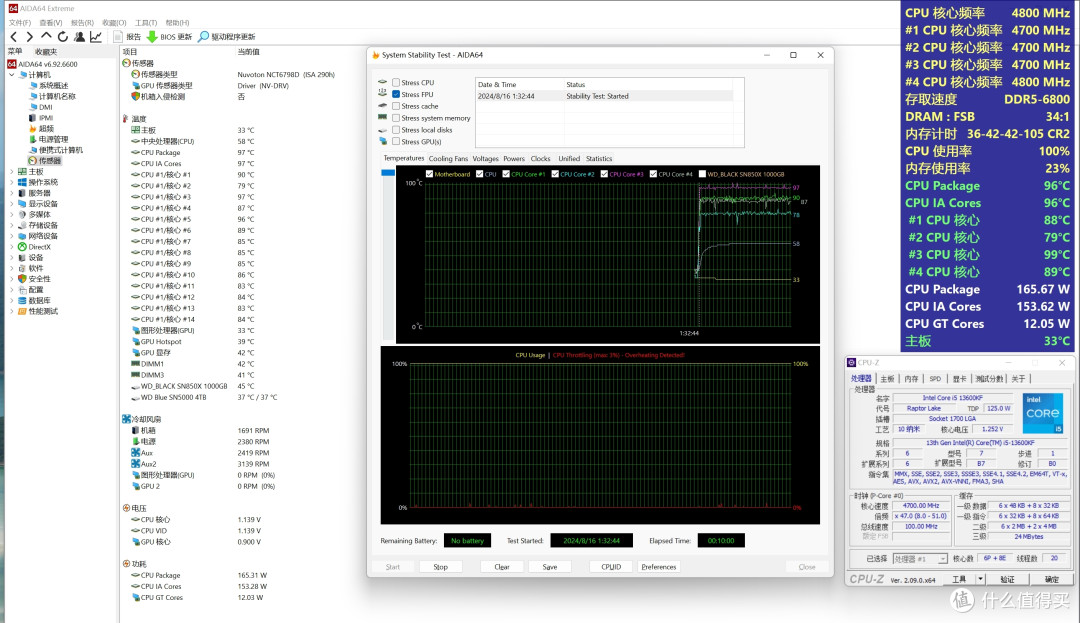Click the refresh icon in AIDA64 toolbar
Screen dimensions: 1080x623
pos(63,36)
